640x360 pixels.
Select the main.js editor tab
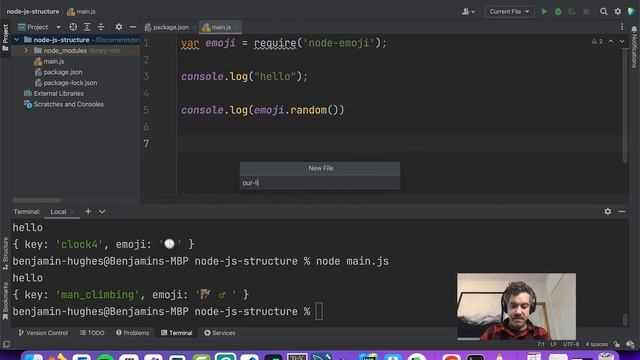pyautogui.click(x=220, y=27)
